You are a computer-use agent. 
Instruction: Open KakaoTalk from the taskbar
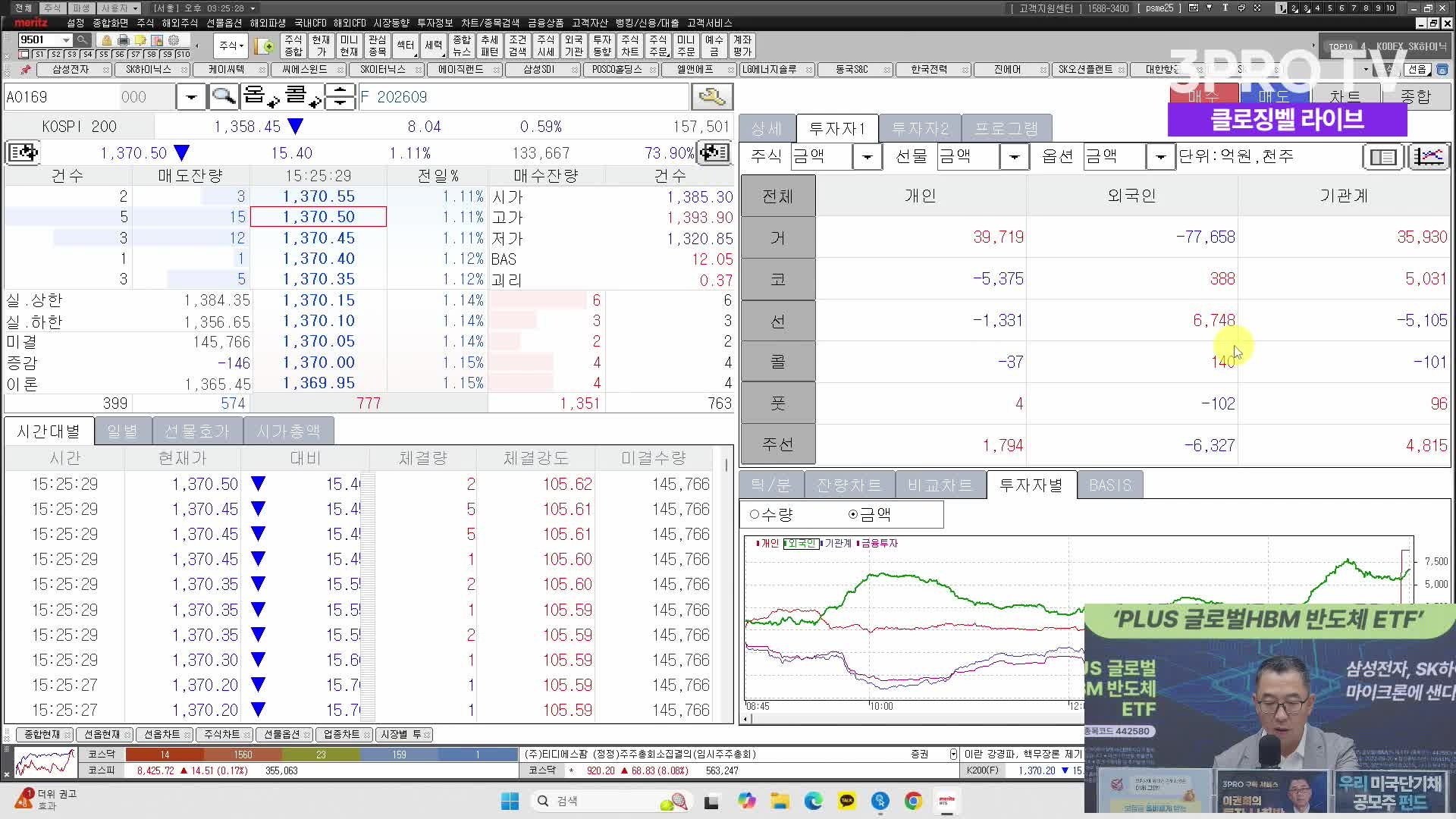click(846, 801)
